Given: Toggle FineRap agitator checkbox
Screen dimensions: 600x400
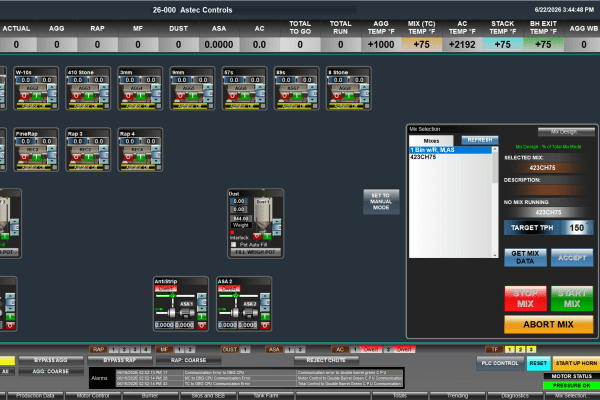Looking at the screenshot, I should click(x=54, y=168).
